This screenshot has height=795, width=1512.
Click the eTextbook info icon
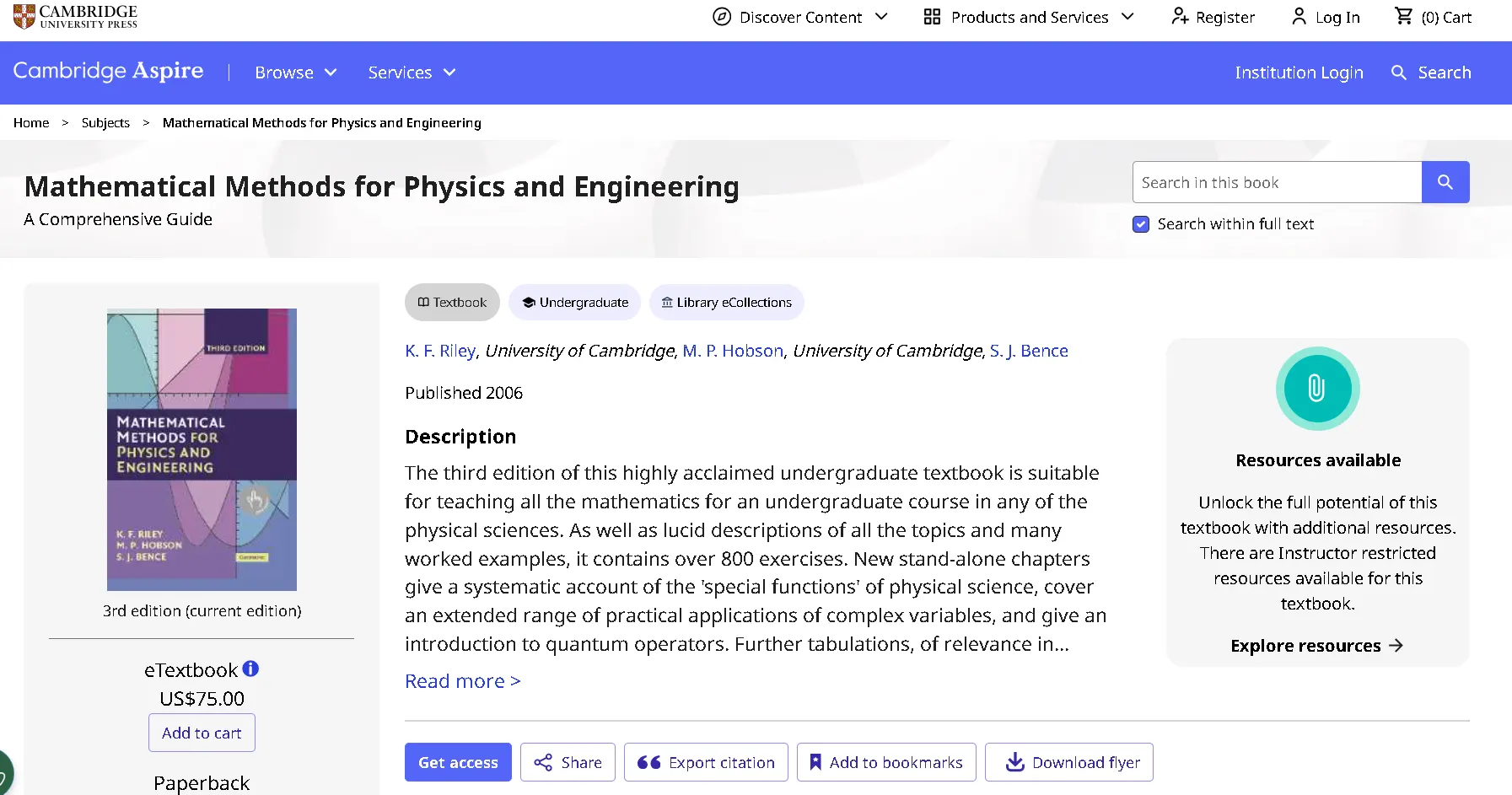(250, 669)
